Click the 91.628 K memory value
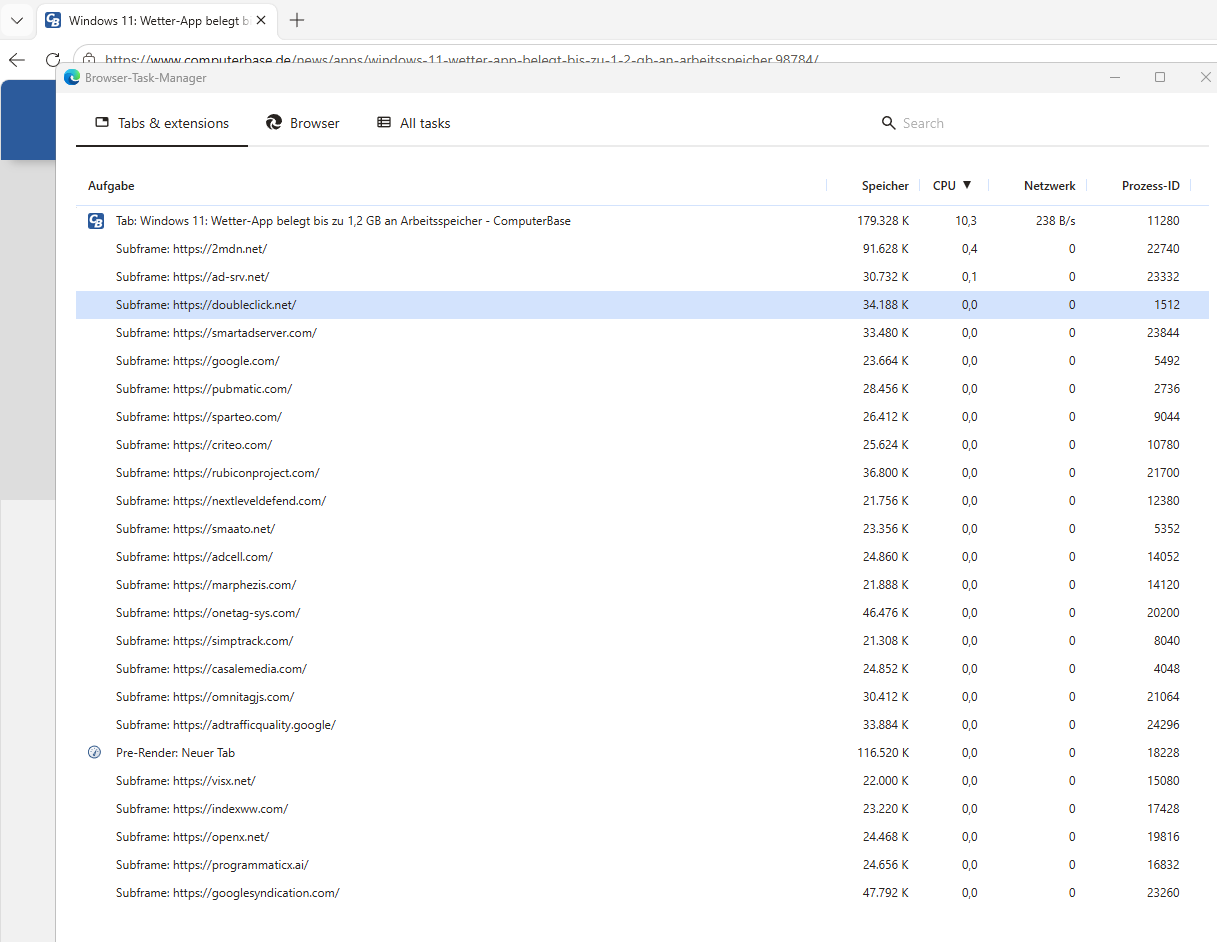Viewport: 1217px width, 942px height. 886,249
